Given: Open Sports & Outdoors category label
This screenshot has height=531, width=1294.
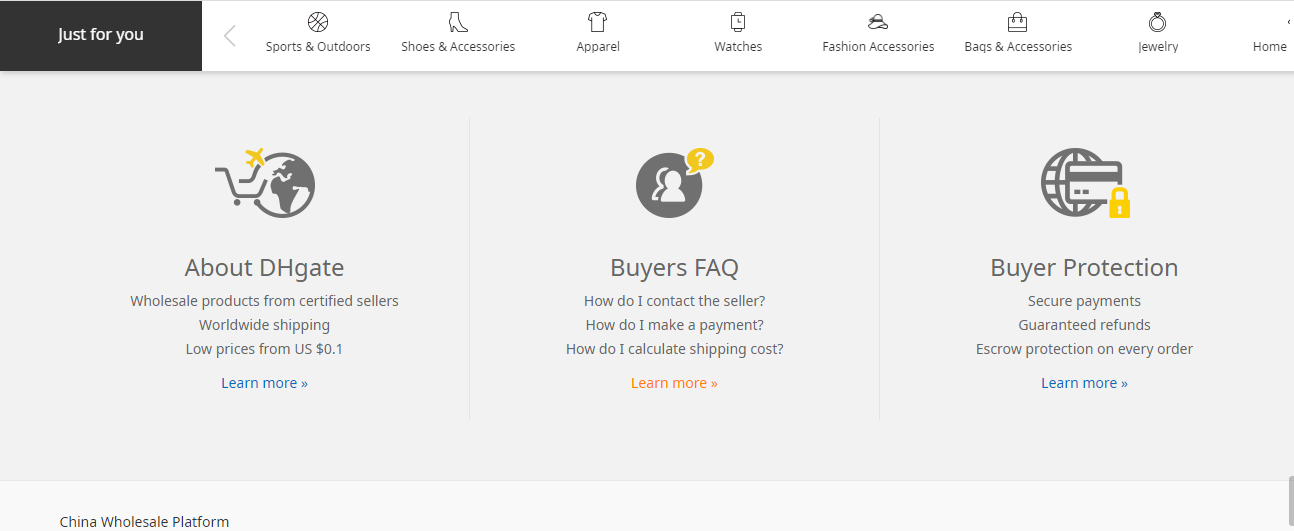Looking at the screenshot, I should tap(318, 47).
